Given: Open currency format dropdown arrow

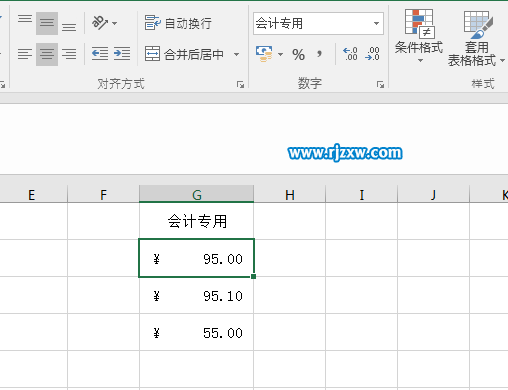Looking at the screenshot, I should tap(280, 54).
